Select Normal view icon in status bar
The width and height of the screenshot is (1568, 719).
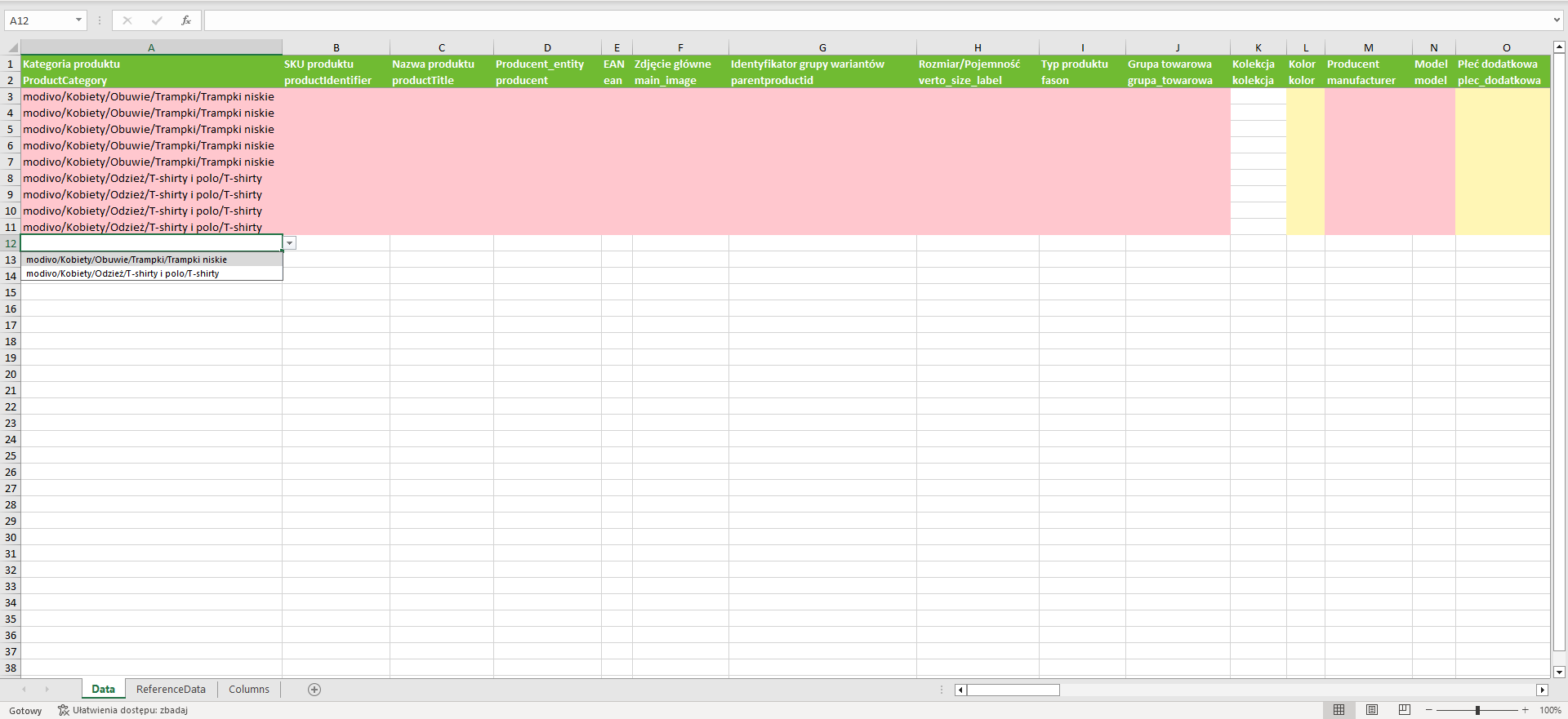coord(1339,710)
